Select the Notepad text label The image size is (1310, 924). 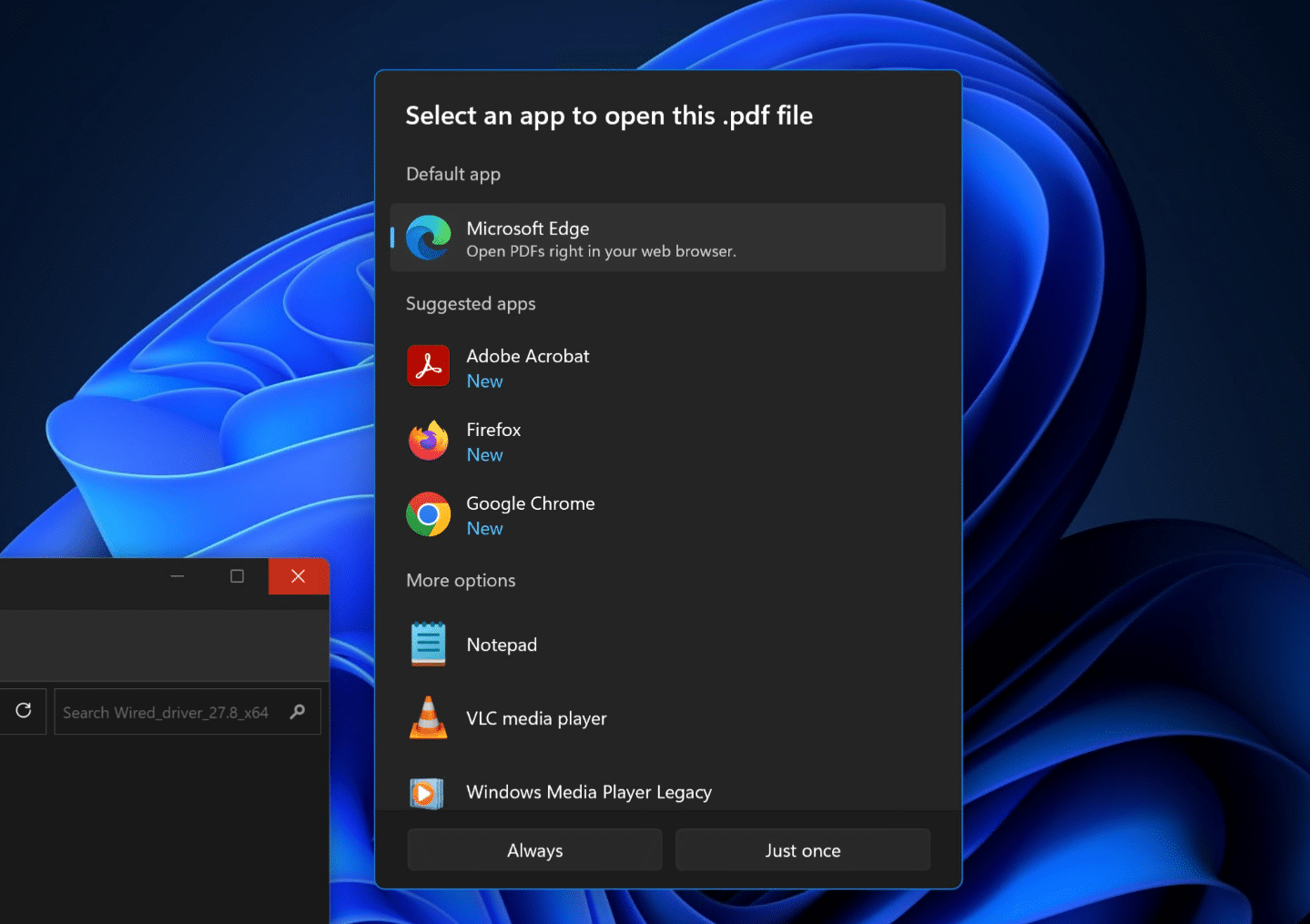point(502,645)
